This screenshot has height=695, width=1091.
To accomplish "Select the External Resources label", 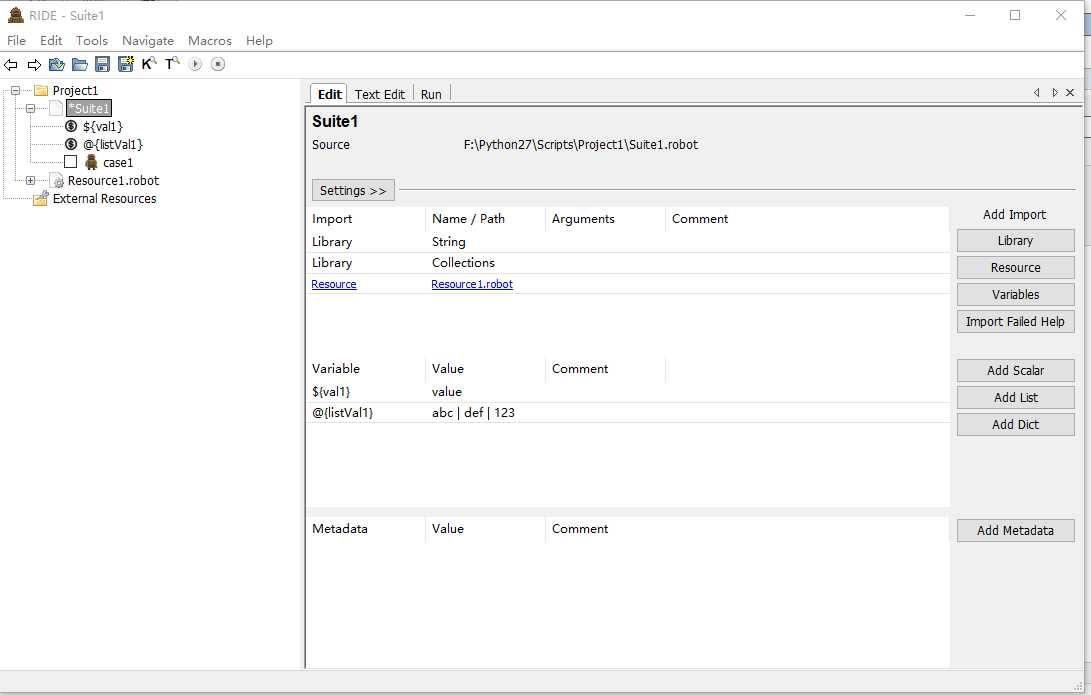I will [x=104, y=199].
